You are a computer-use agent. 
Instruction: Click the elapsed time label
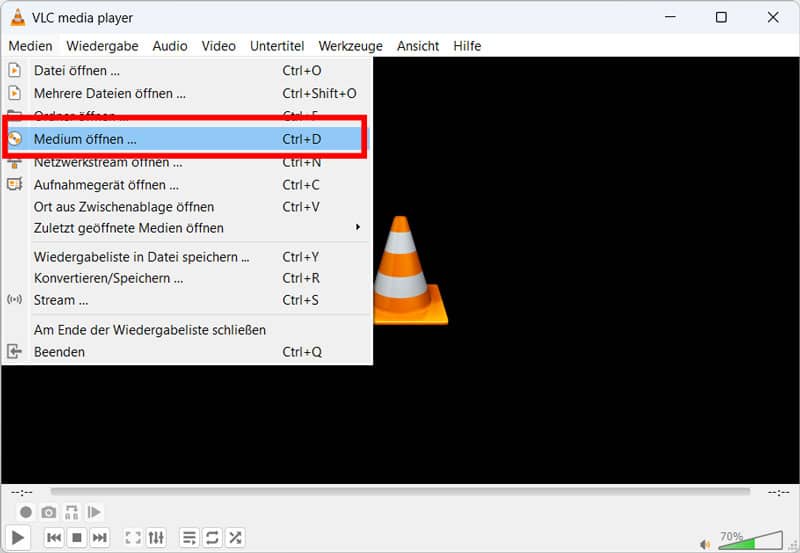pyautogui.click(x=21, y=492)
